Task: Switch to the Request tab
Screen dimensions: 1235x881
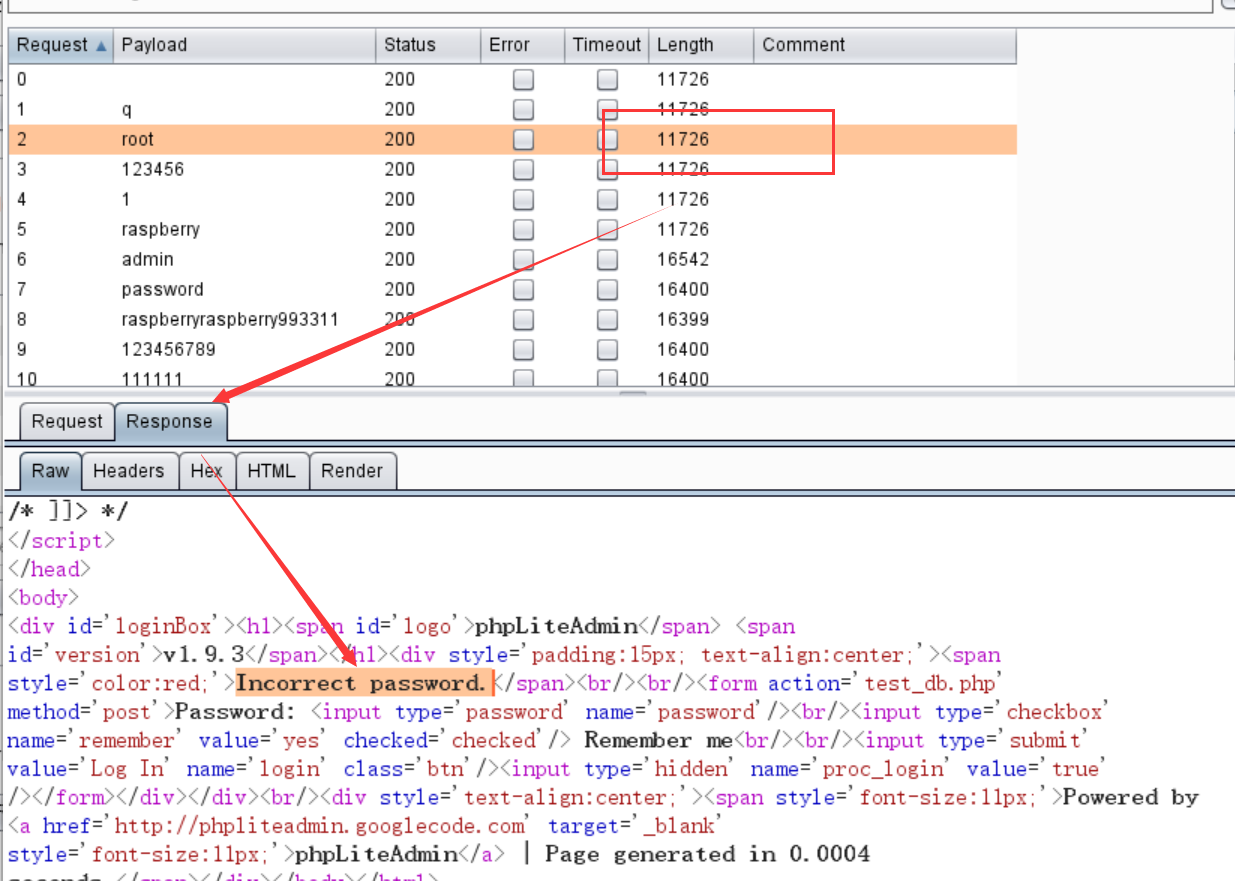Action: click(x=67, y=421)
